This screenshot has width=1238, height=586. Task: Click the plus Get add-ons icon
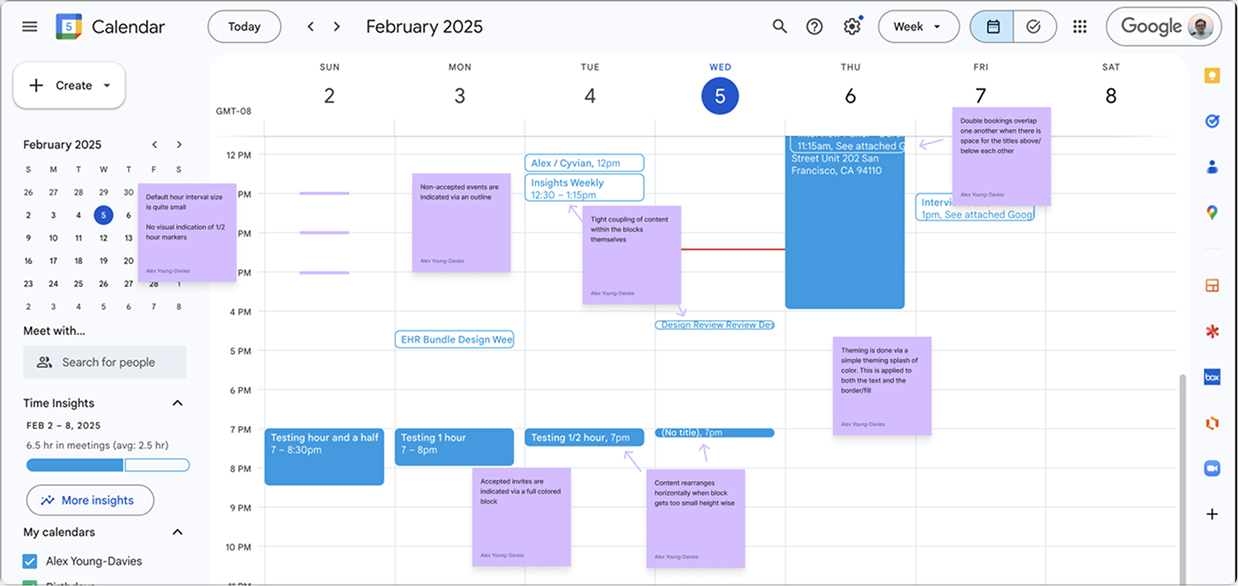[x=1212, y=514]
